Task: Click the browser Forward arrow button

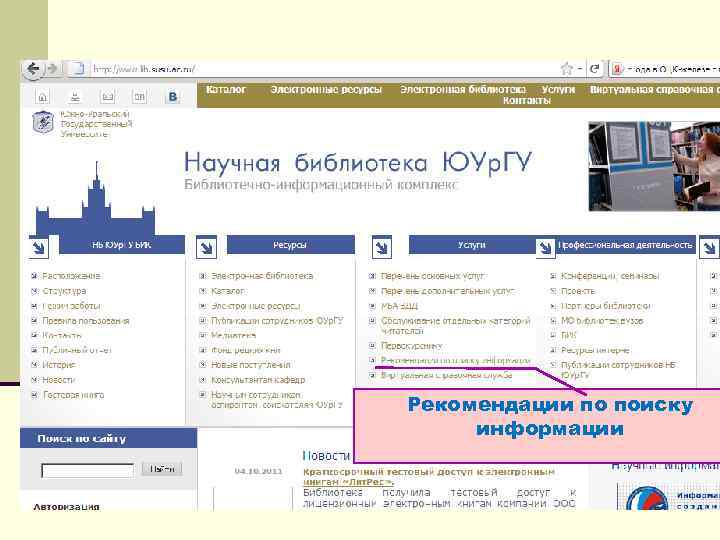Action: click(53, 69)
